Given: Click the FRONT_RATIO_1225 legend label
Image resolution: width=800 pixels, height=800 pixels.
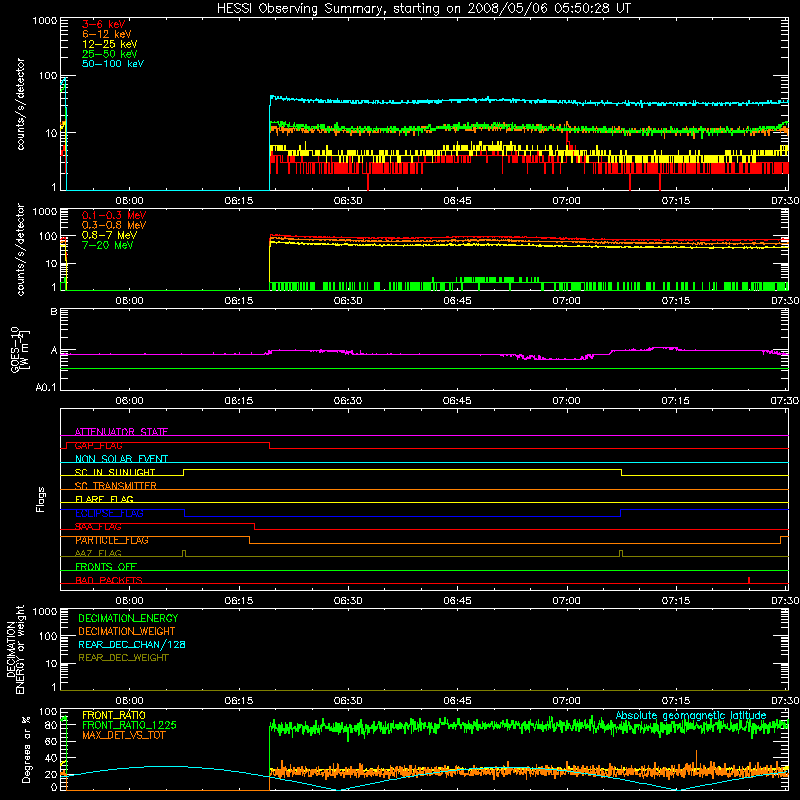Looking at the screenshot, I should 129,725.
